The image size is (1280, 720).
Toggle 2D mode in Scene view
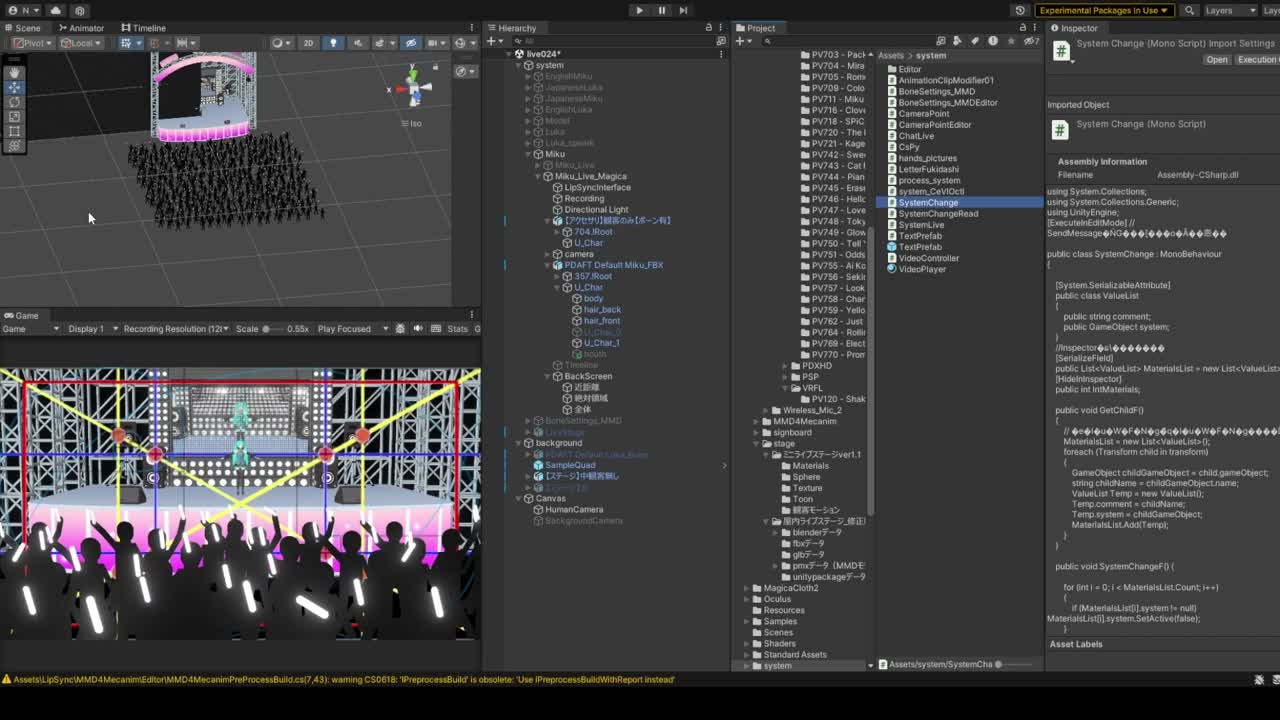[x=308, y=43]
